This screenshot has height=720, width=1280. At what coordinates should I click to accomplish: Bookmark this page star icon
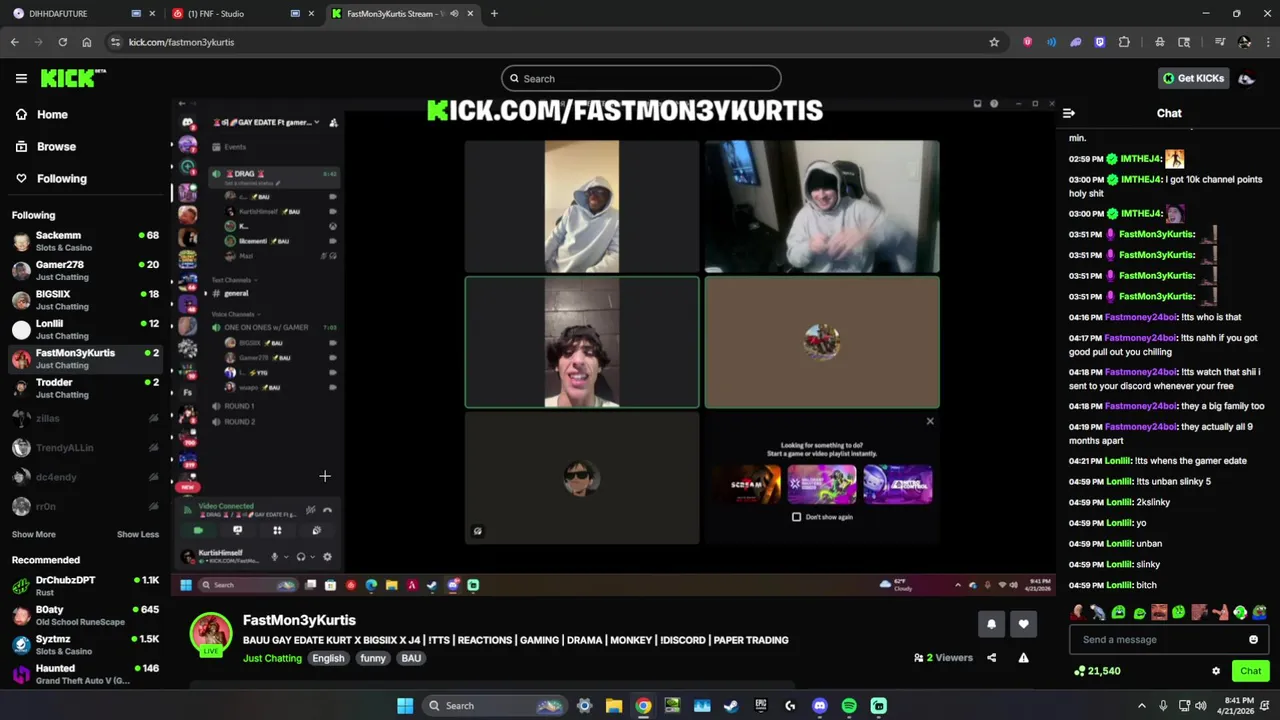[994, 42]
